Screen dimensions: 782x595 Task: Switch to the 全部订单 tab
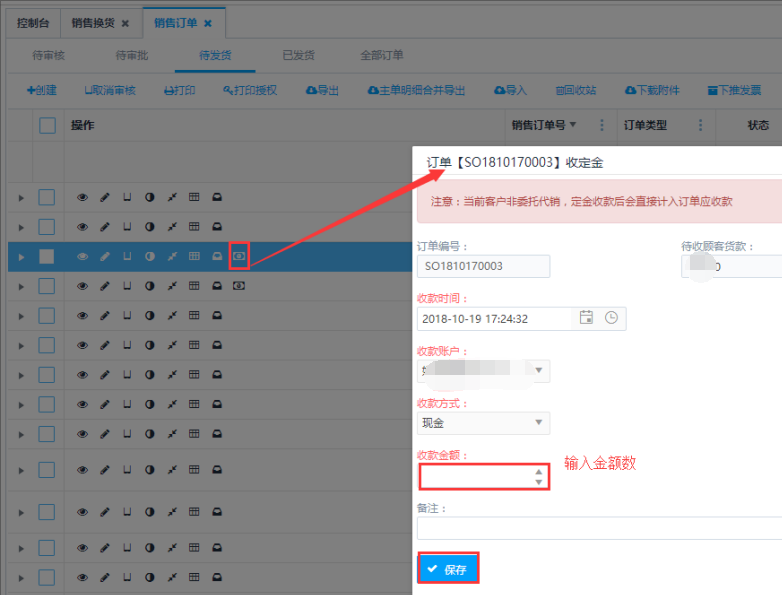pyautogui.click(x=382, y=56)
